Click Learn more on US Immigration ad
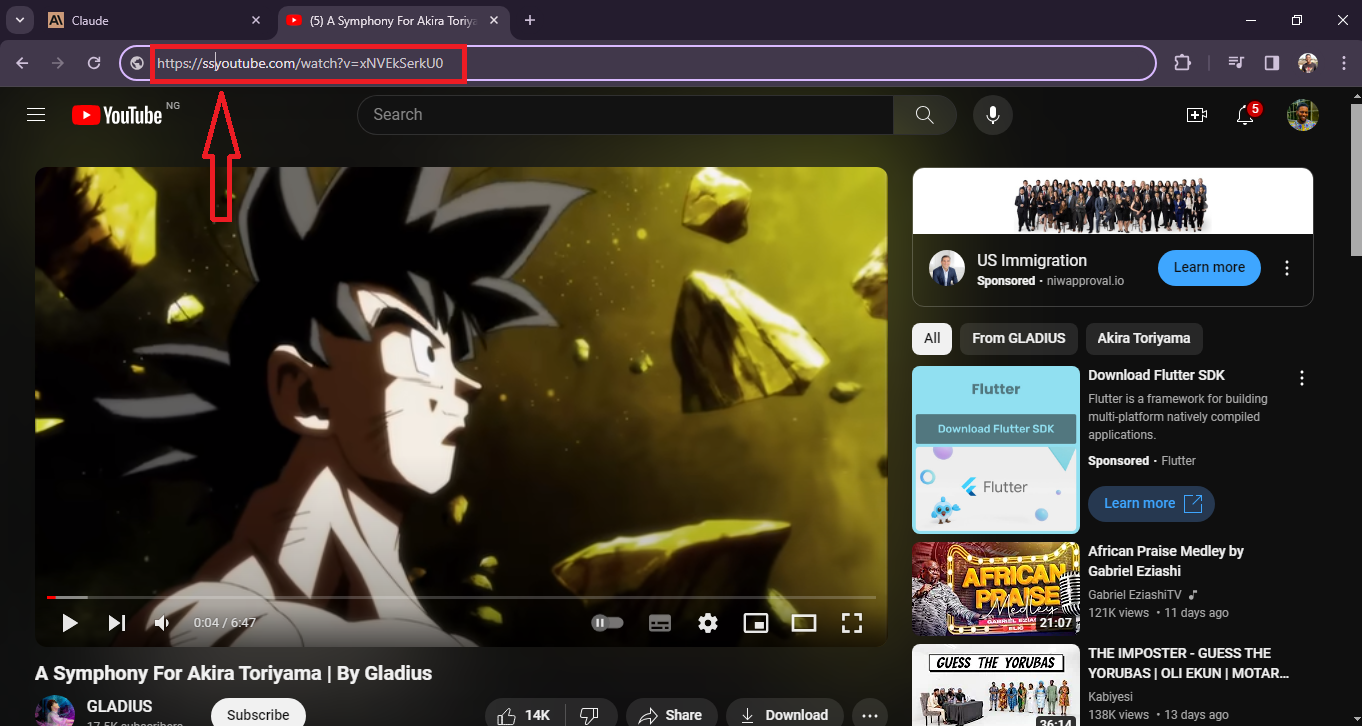The width and height of the screenshot is (1362, 726). pyautogui.click(x=1209, y=268)
